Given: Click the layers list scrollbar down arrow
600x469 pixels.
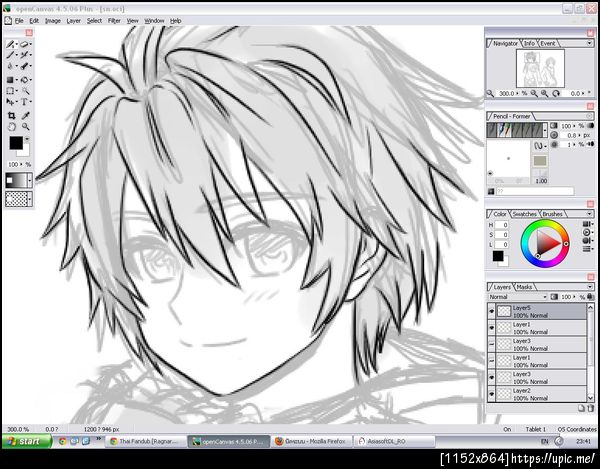Looking at the screenshot, I should click(x=591, y=398).
